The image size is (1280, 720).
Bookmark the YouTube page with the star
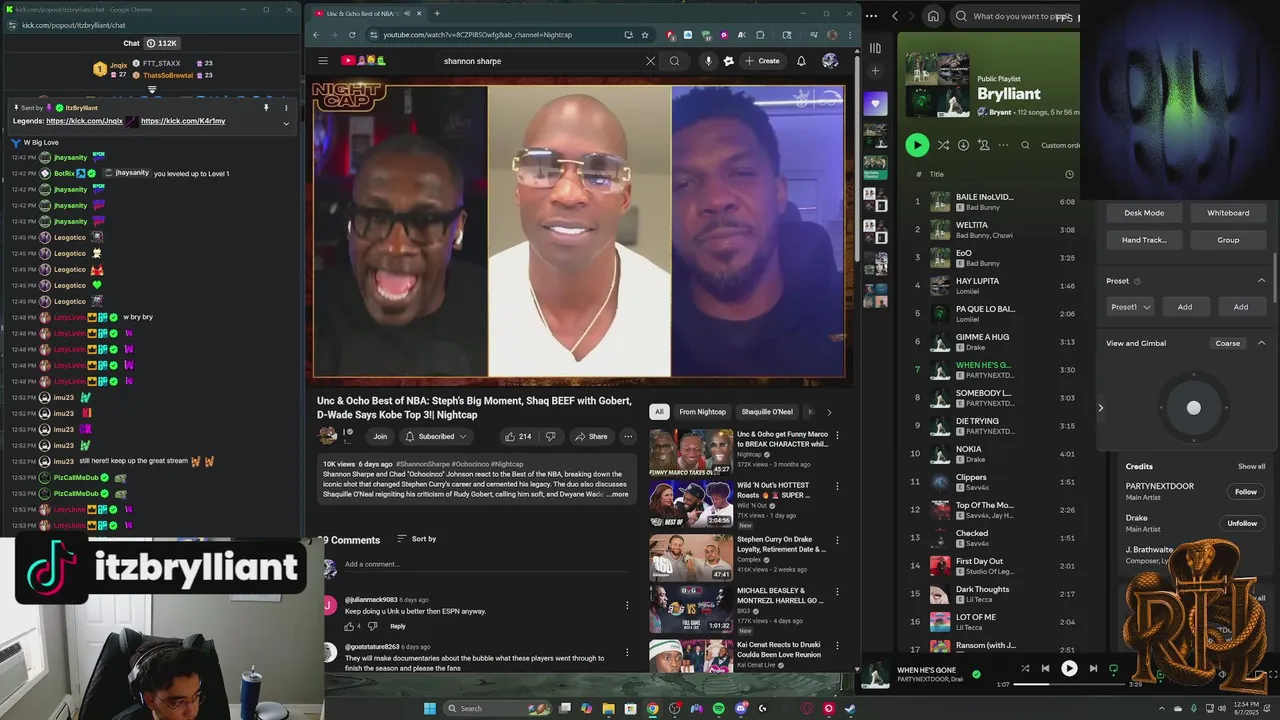click(x=645, y=35)
